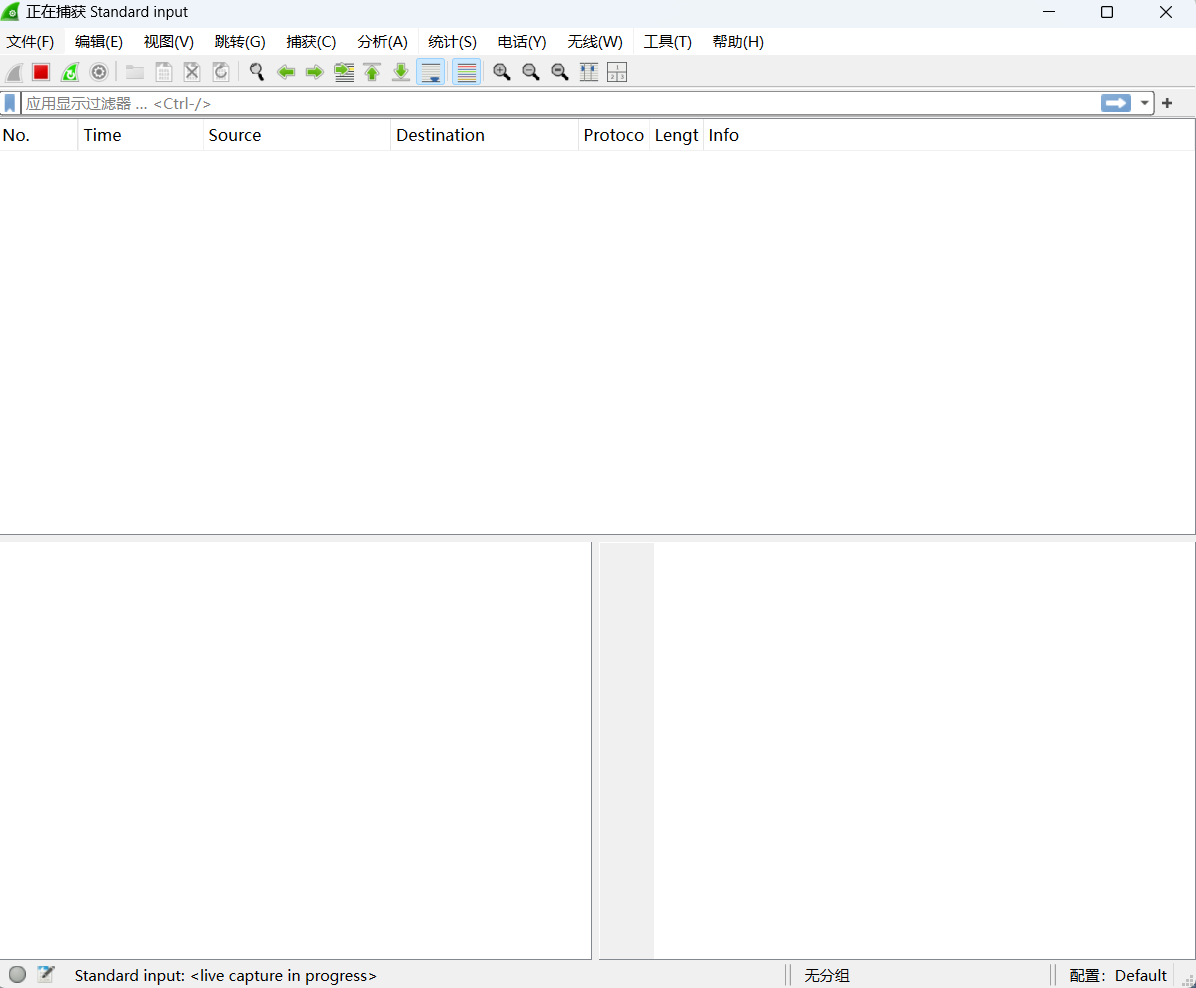Click the expert information circle icon
Screen dimensions: 1196x988
click(18, 974)
